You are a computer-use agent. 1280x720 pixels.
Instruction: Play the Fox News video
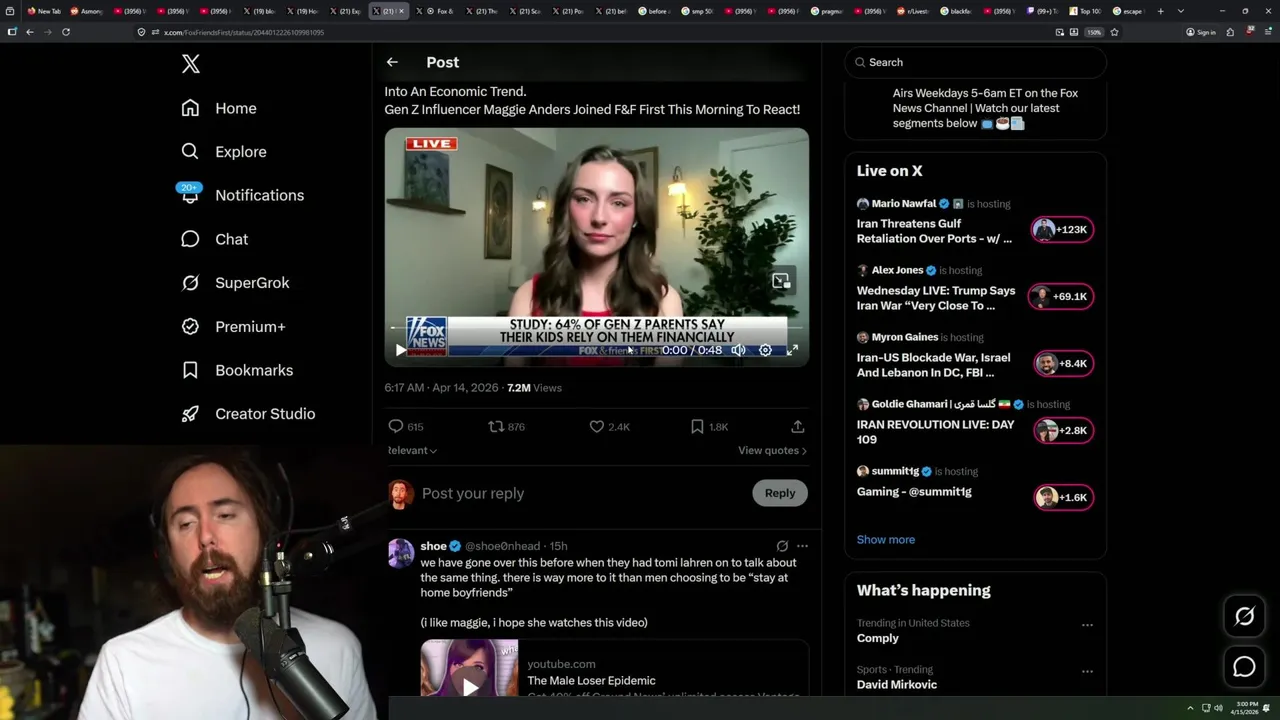(400, 350)
